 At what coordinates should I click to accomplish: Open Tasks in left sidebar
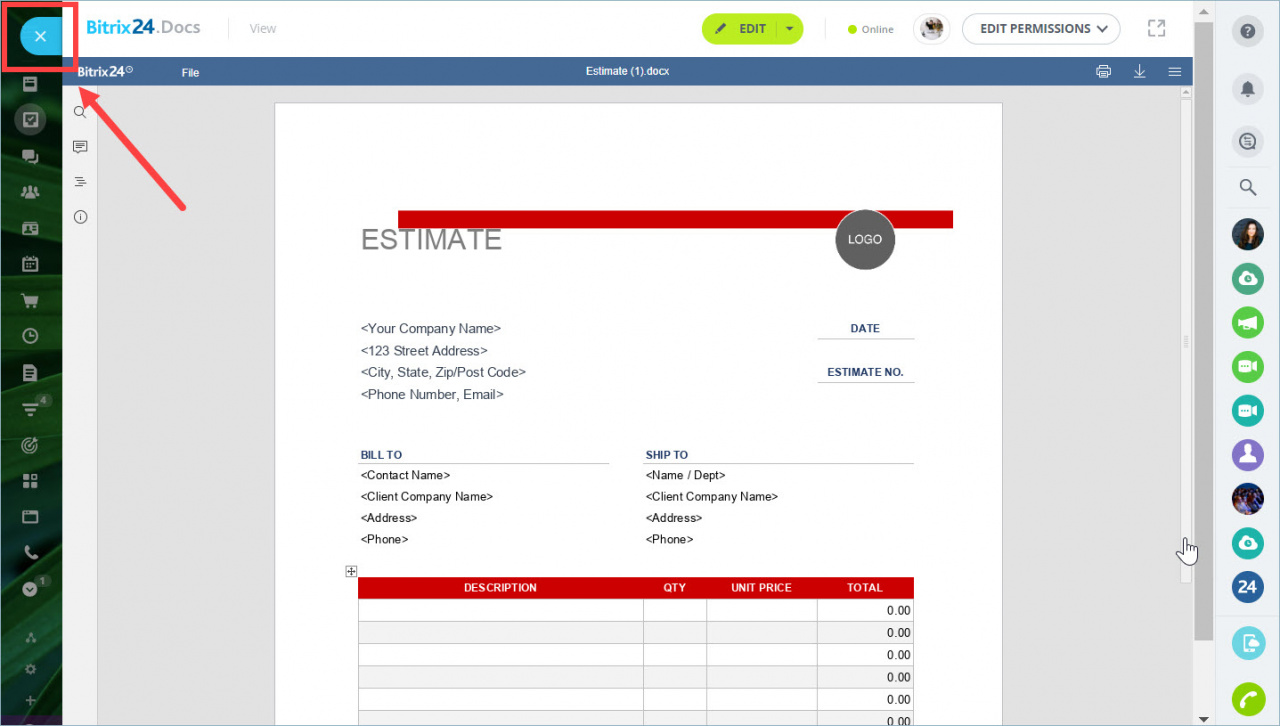pos(30,120)
